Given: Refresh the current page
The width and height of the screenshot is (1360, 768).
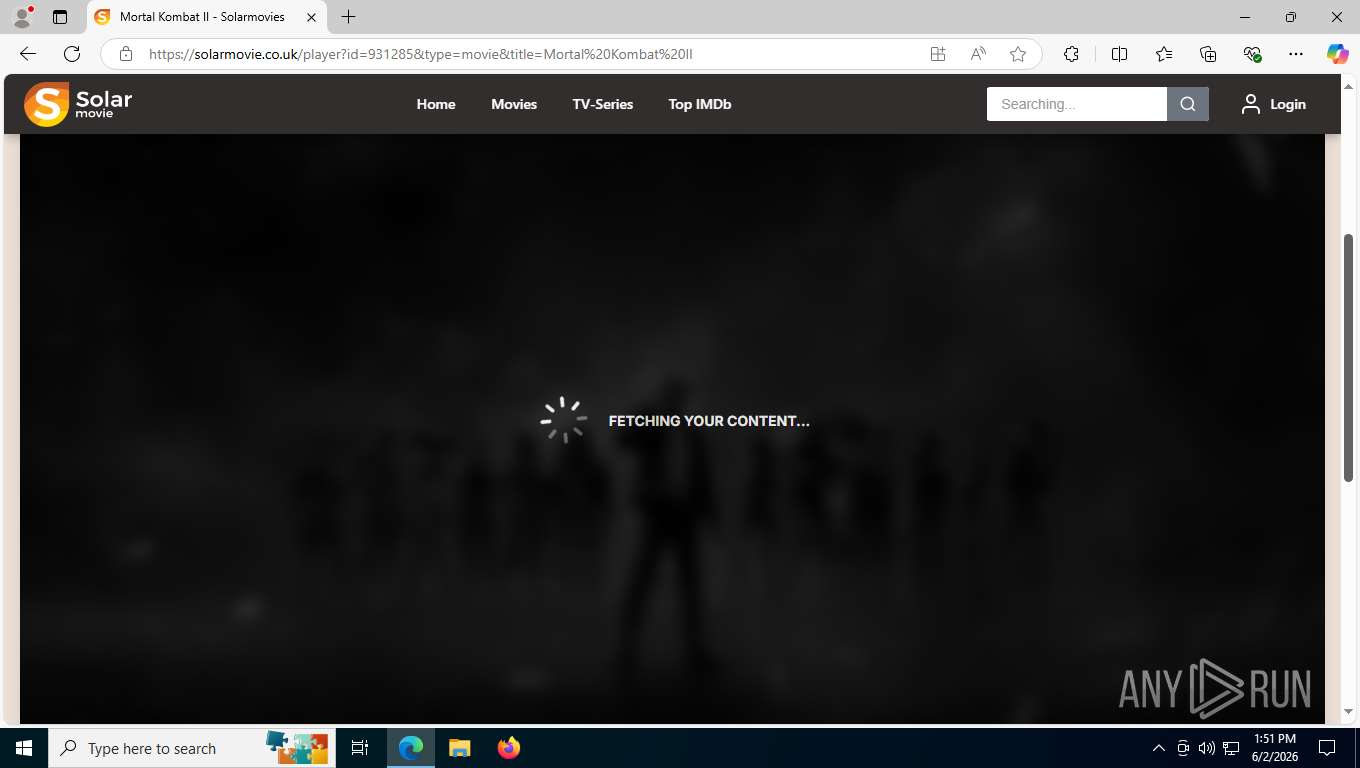Looking at the screenshot, I should tap(72, 54).
